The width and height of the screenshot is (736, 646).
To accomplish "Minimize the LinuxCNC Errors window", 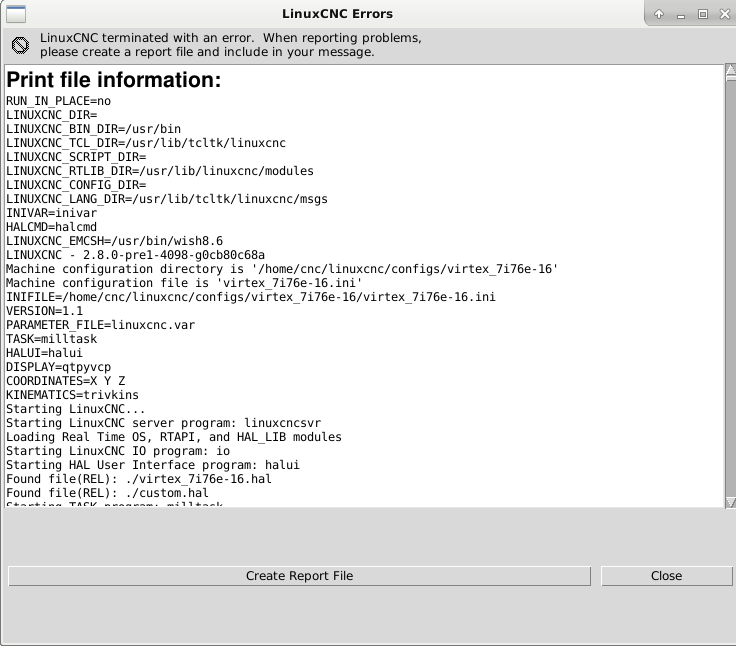I will [x=681, y=15].
